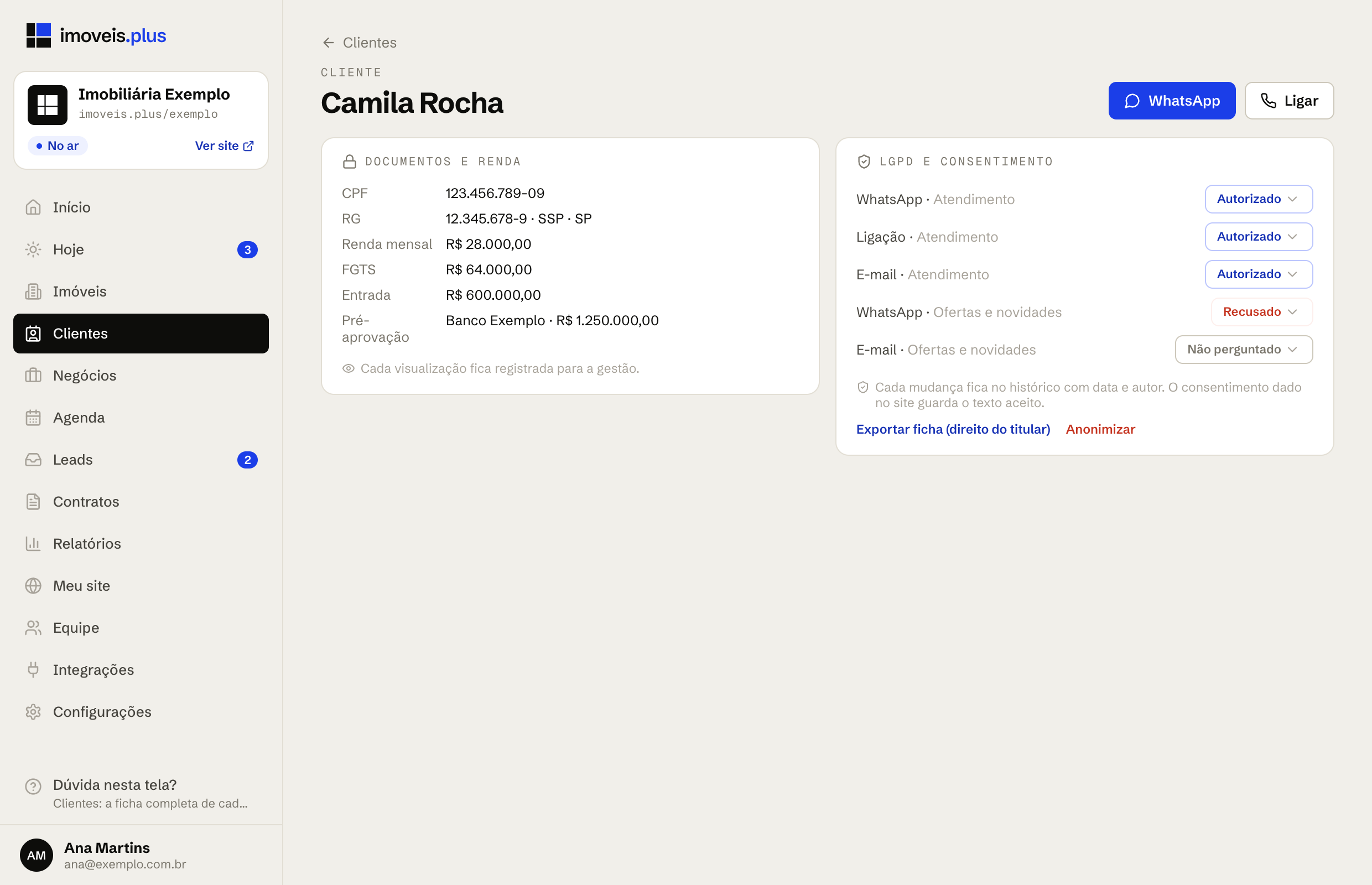This screenshot has width=1372, height=885.
Task: Click the AM user avatar
Action: pyautogui.click(x=36, y=855)
